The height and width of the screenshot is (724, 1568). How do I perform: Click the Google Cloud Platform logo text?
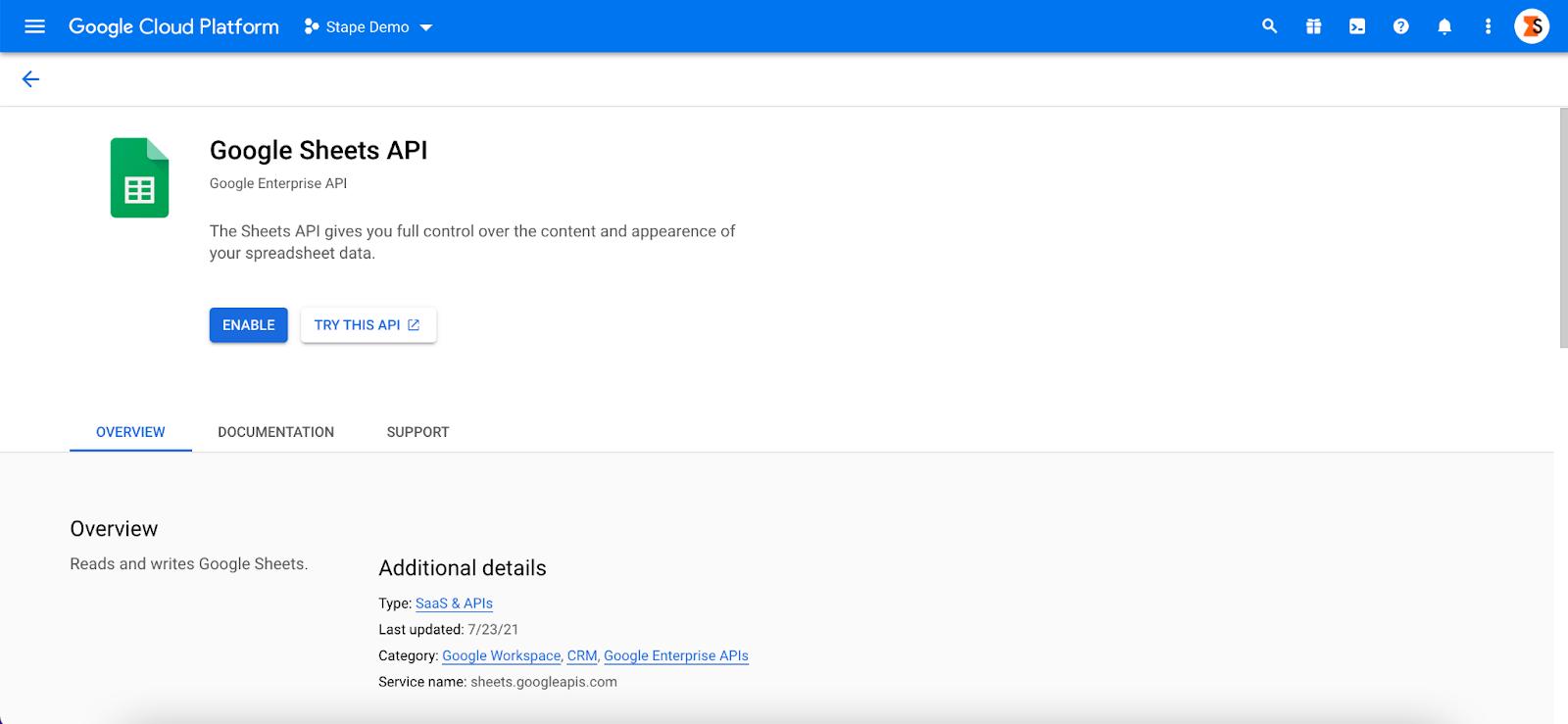pyautogui.click(x=173, y=26)
